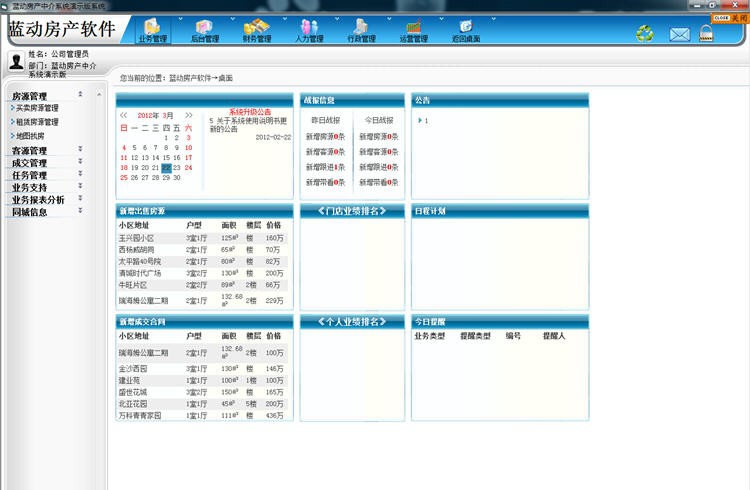Screen dimensions: 750x490
Task: Expand the 客源管理 sidebar section
Action: (x=80, y=149)
